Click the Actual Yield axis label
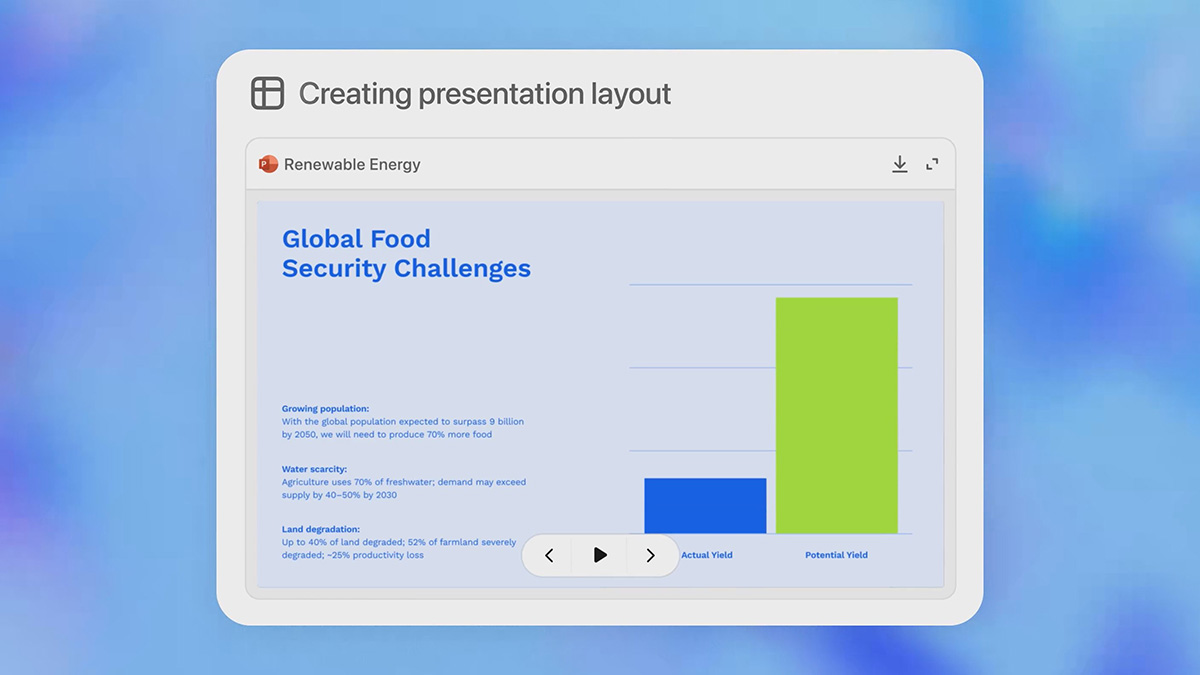Viewport: 1200px width, 675px height. pyautogui.click(x=707, y=555)
